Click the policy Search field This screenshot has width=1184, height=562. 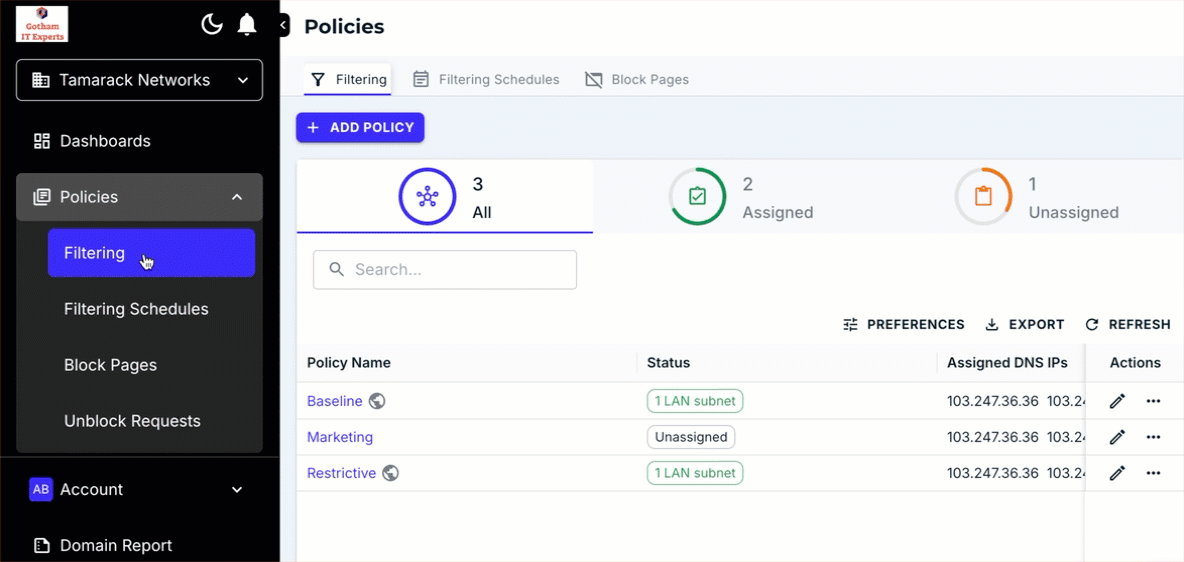pyautogui.click(x=445, y=270)
